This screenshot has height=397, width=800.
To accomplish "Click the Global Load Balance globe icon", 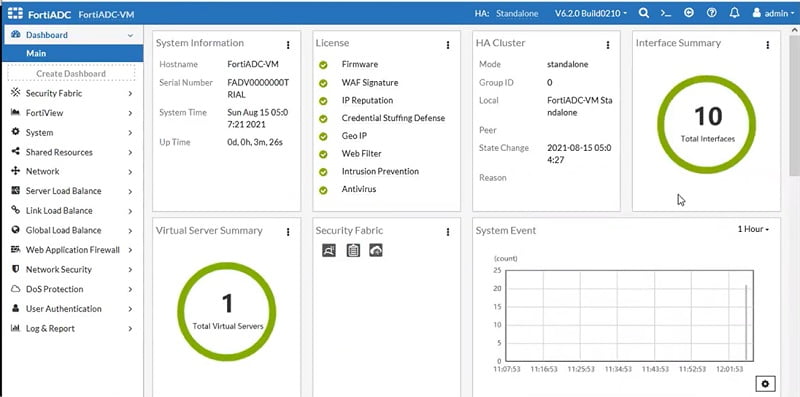I will pyautogui.click(x=16, y=230).
